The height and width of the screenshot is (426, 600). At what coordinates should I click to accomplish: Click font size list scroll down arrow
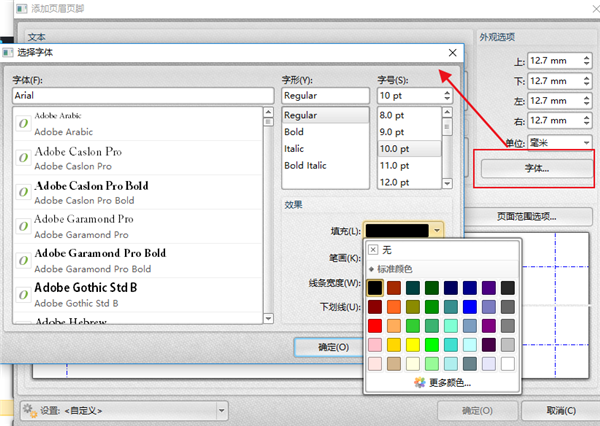point(447,184)
